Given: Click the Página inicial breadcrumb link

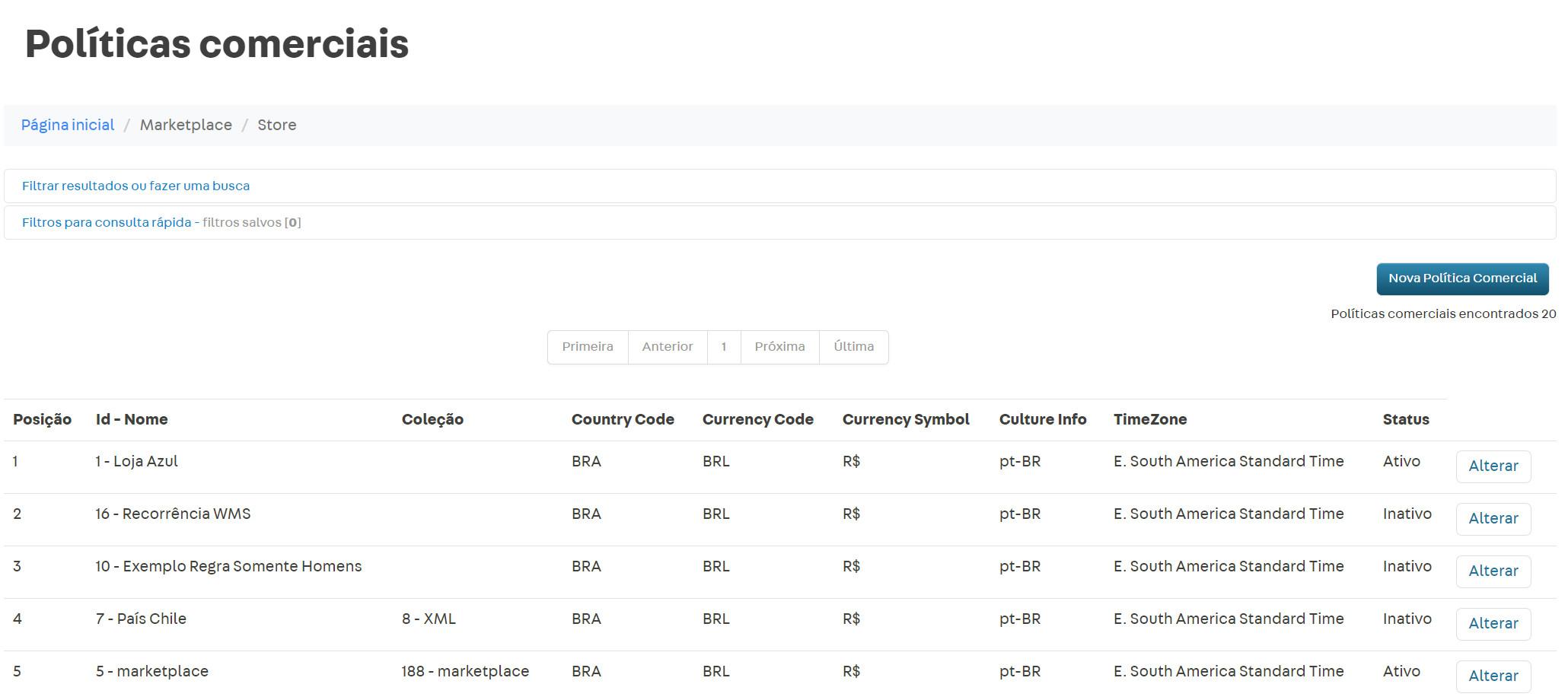Looking at the screenshot, I should pos(68,125).
